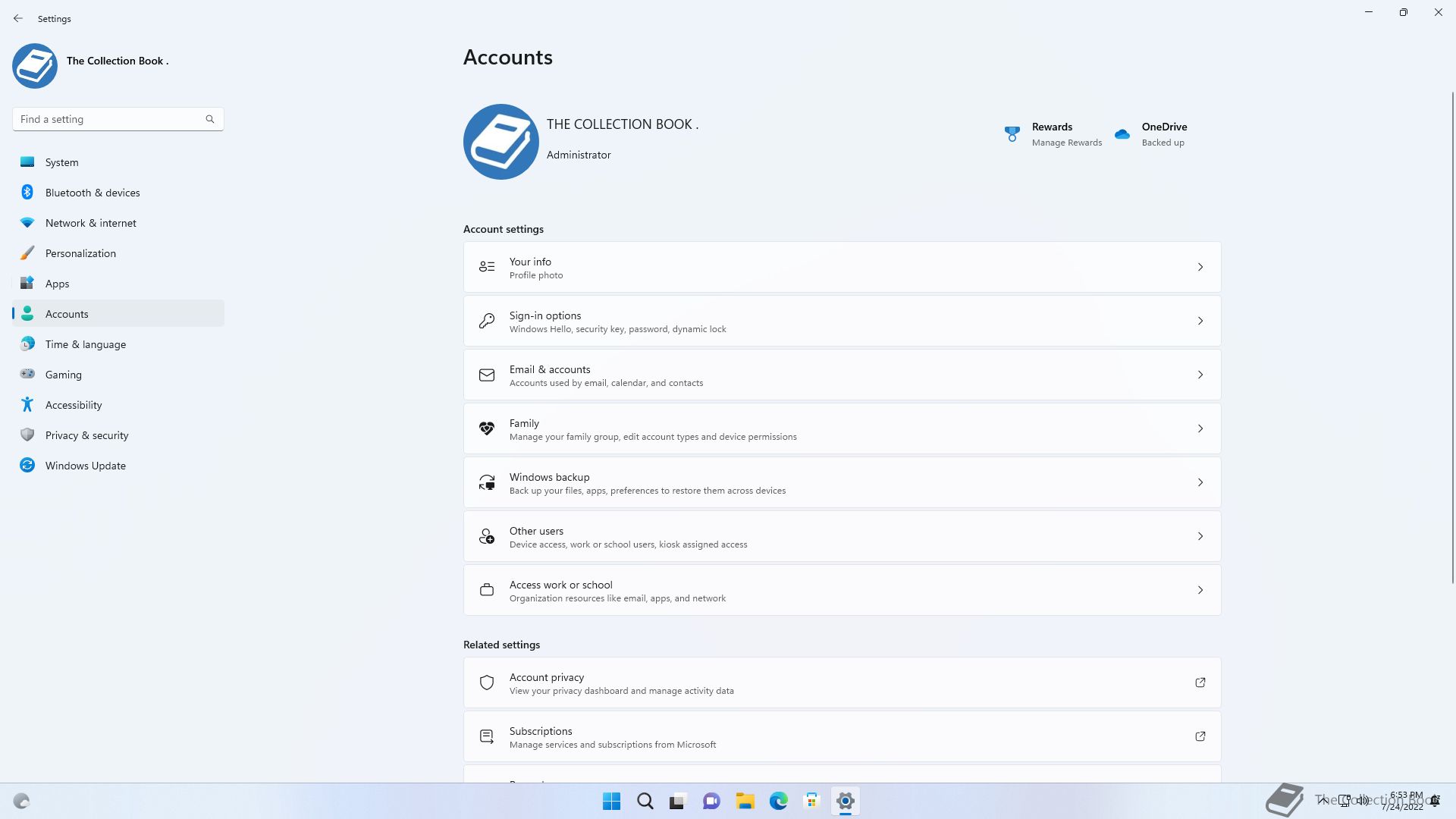Screen dimensions: 1456x819
Task: Open Teams Chat on taskbar
Action: 711,801
